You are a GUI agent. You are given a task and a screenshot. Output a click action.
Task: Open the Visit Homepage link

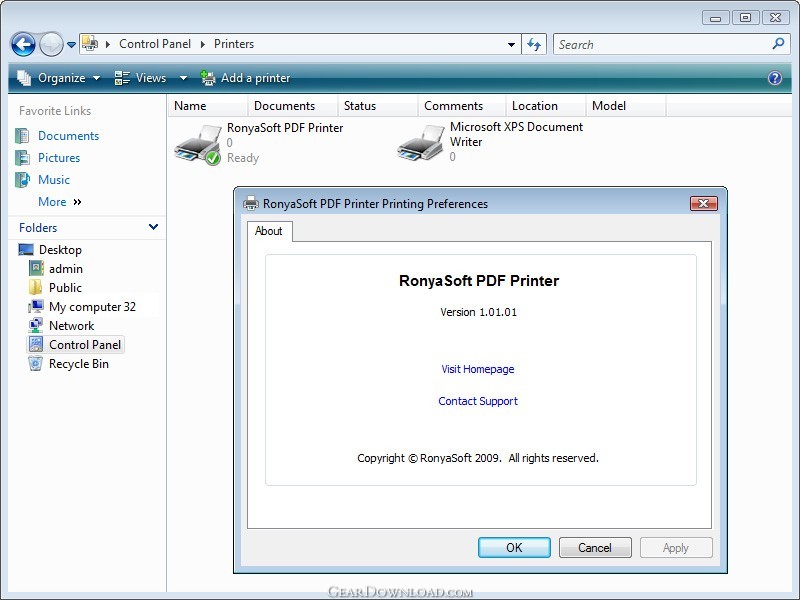(x=478, y=369)
